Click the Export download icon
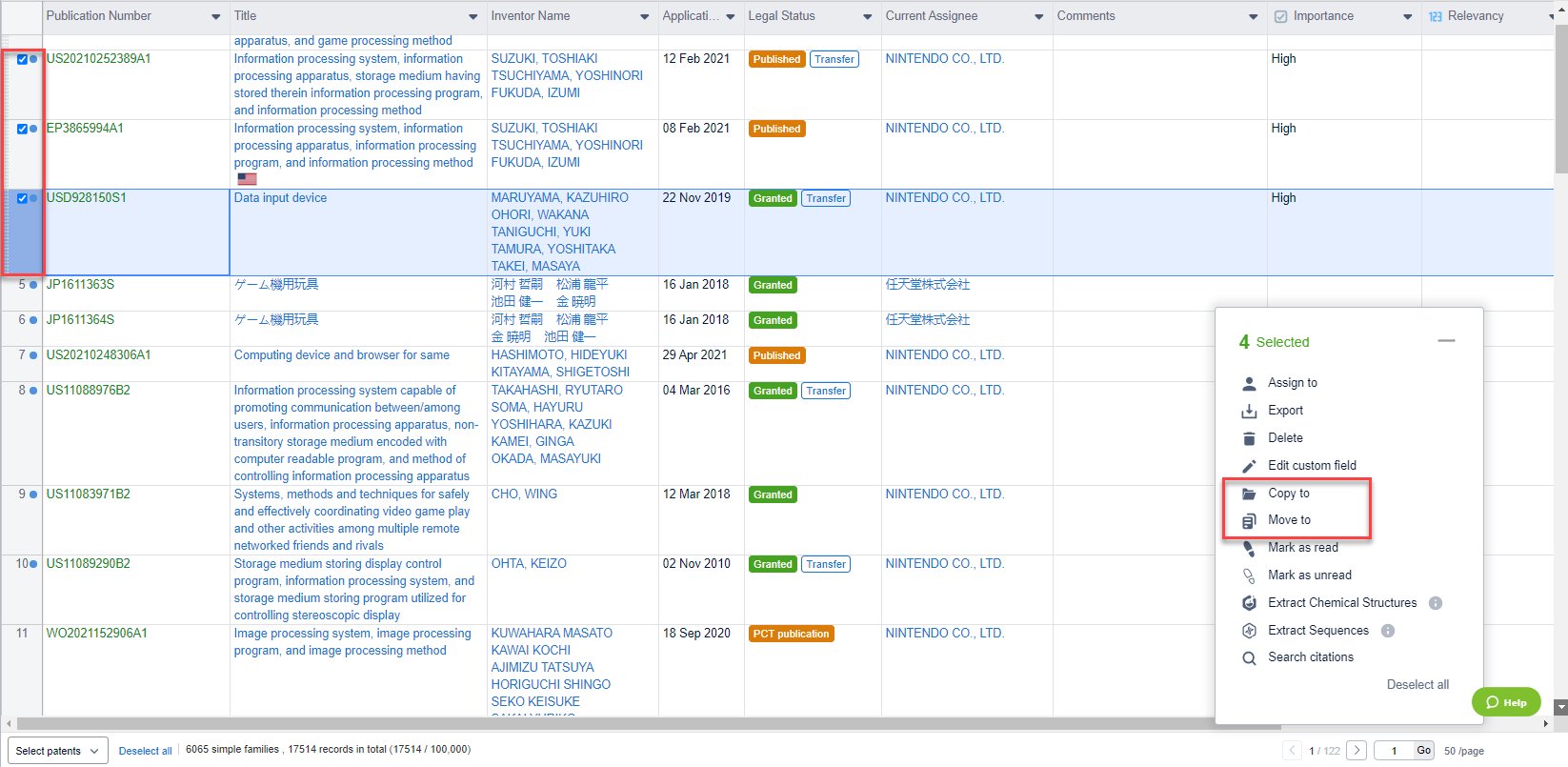1568x767 pixels. click(x=1249, y=411)
